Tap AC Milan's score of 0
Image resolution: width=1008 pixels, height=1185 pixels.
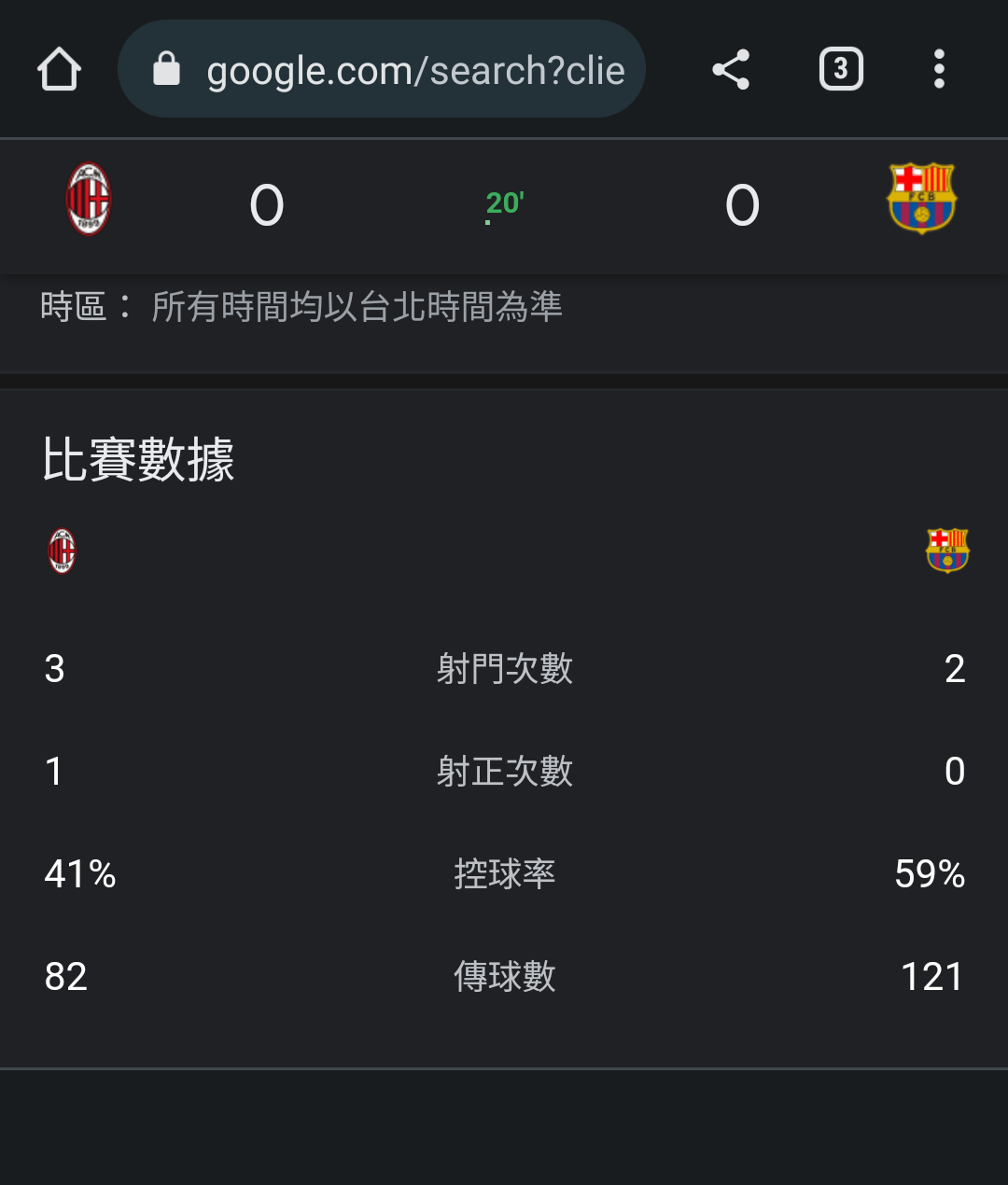[x=267, y=205]
